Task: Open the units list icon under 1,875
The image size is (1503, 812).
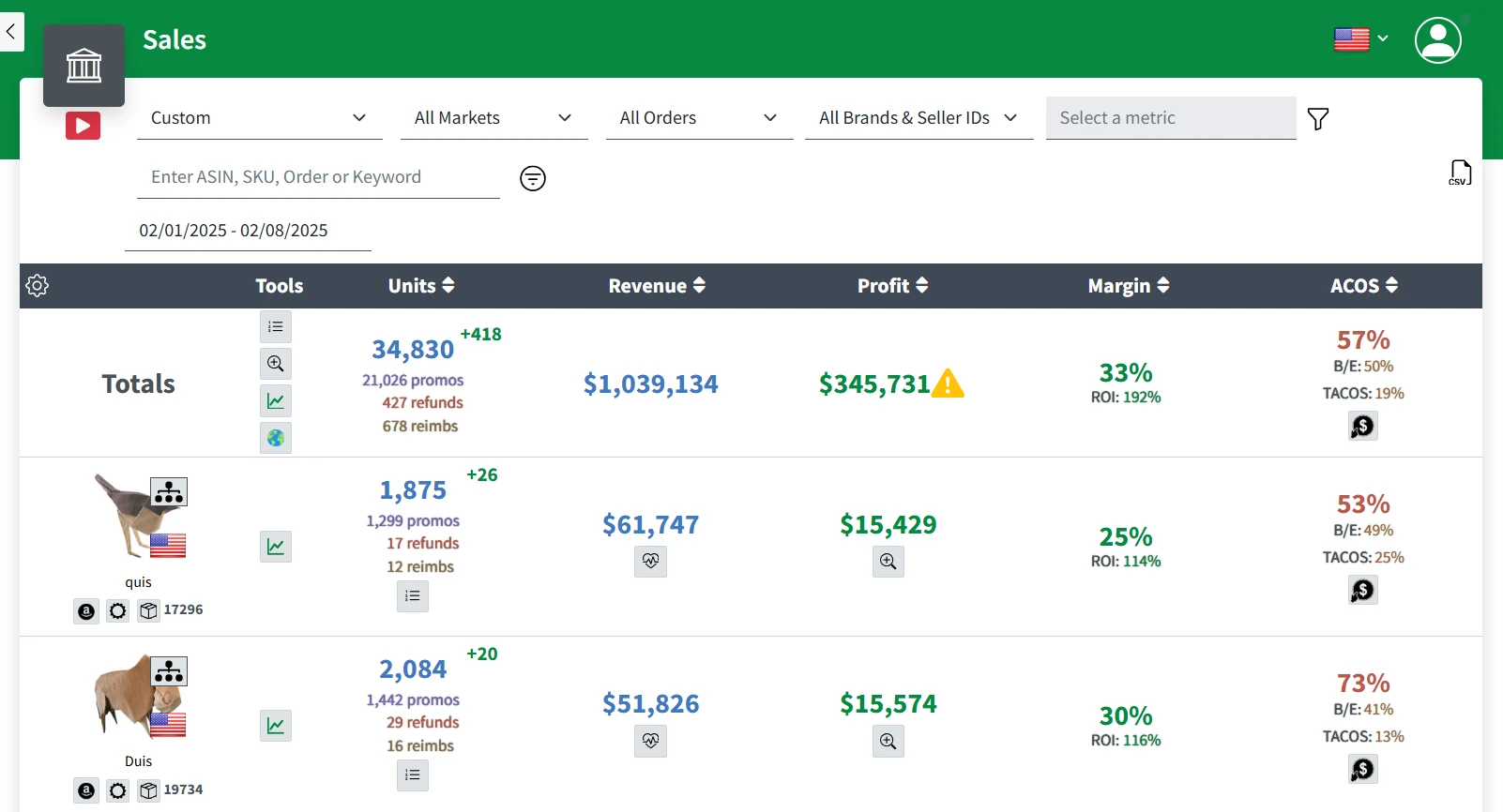Action: click(413, 596)
